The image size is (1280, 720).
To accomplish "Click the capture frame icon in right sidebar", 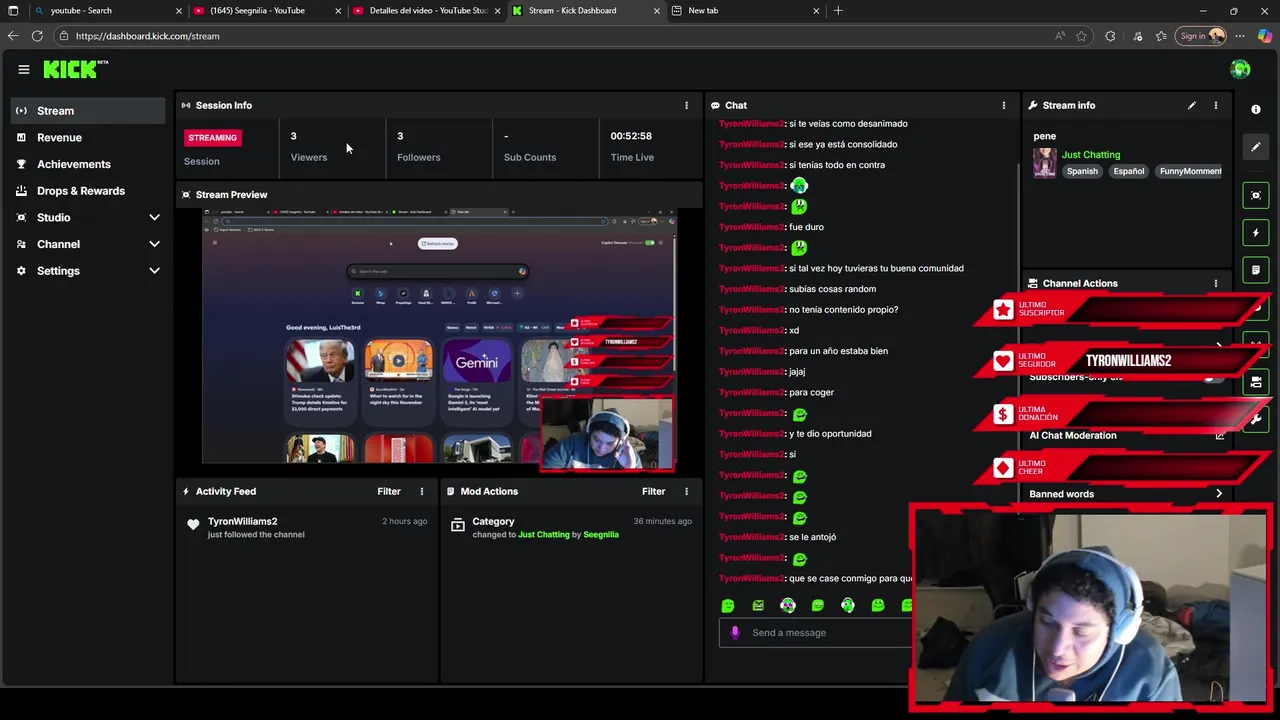I will coord(1256,195).
